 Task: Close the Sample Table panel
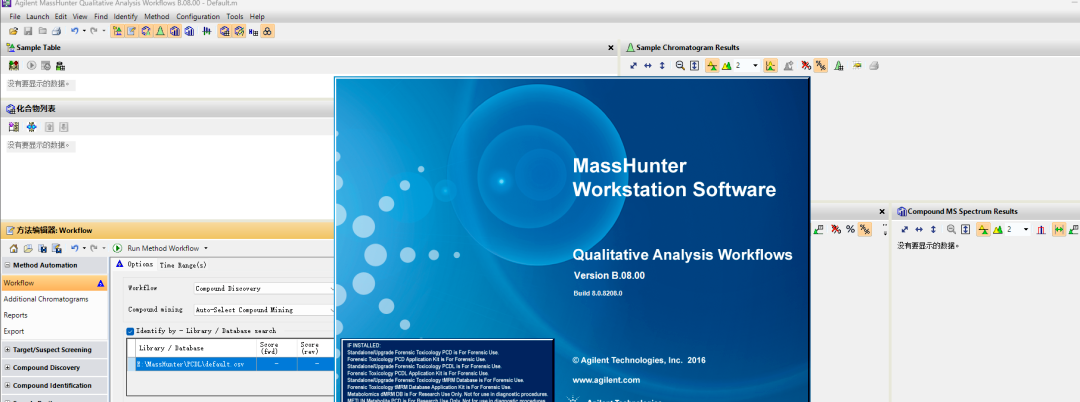click(x=610, y=47)
